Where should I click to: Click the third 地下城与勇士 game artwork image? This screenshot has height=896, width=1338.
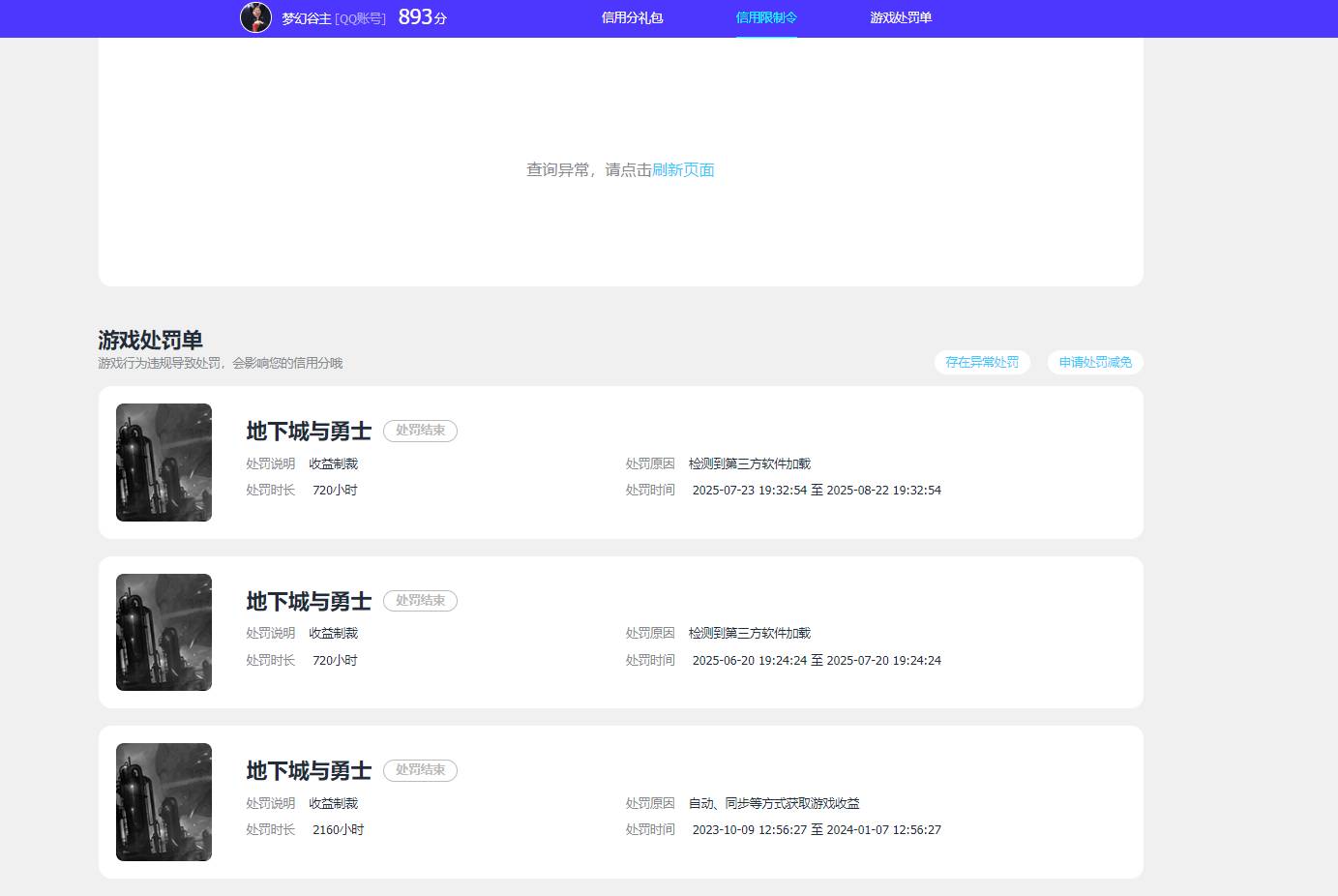click(x=164, y=802)
